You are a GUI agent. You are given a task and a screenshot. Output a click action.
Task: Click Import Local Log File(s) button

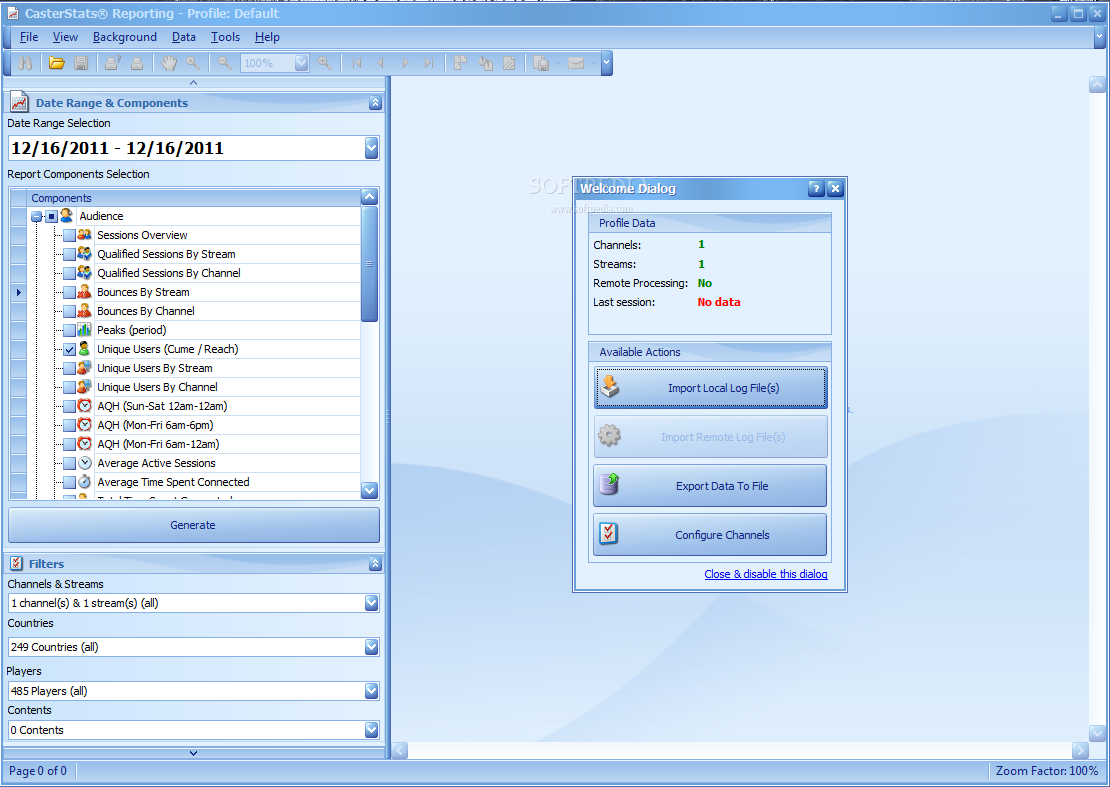pos(710,388)
